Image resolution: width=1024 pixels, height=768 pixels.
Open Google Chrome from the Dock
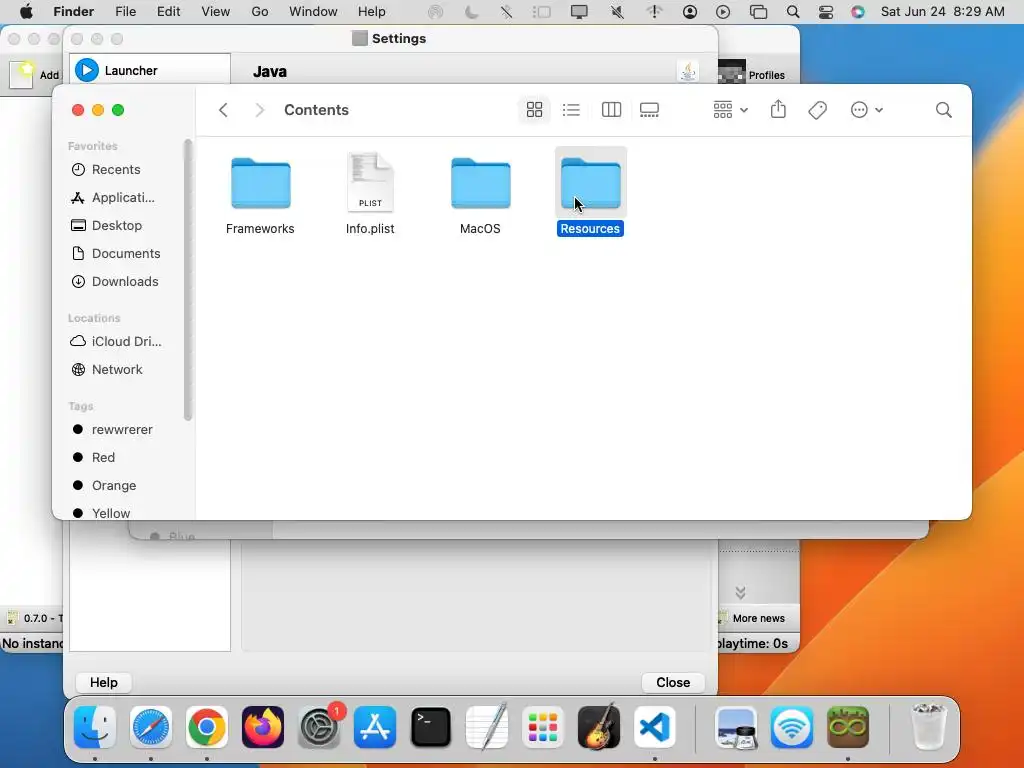point(206,727)
